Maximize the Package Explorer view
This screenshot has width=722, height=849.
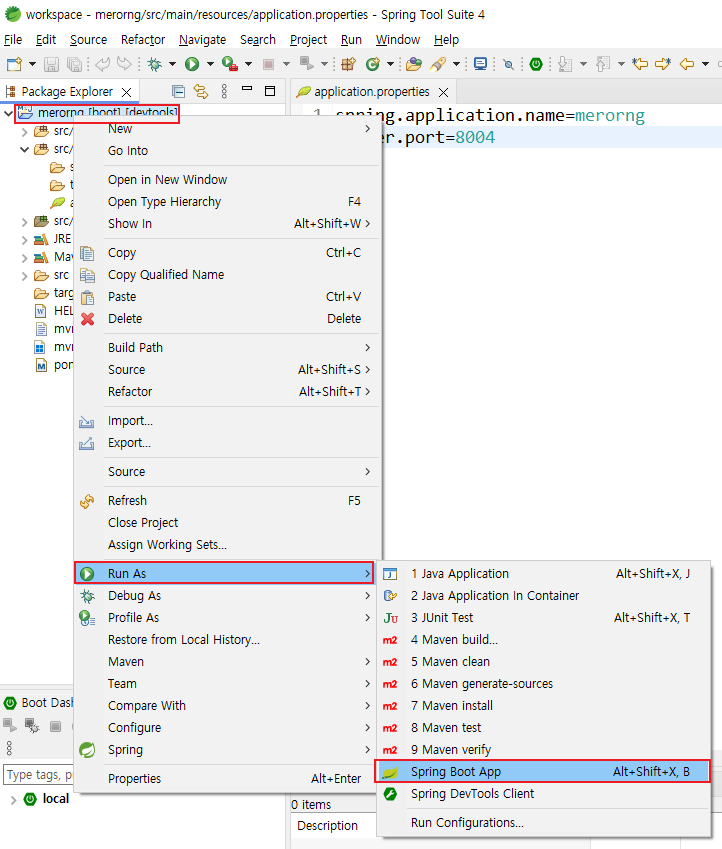coord(270,91)
